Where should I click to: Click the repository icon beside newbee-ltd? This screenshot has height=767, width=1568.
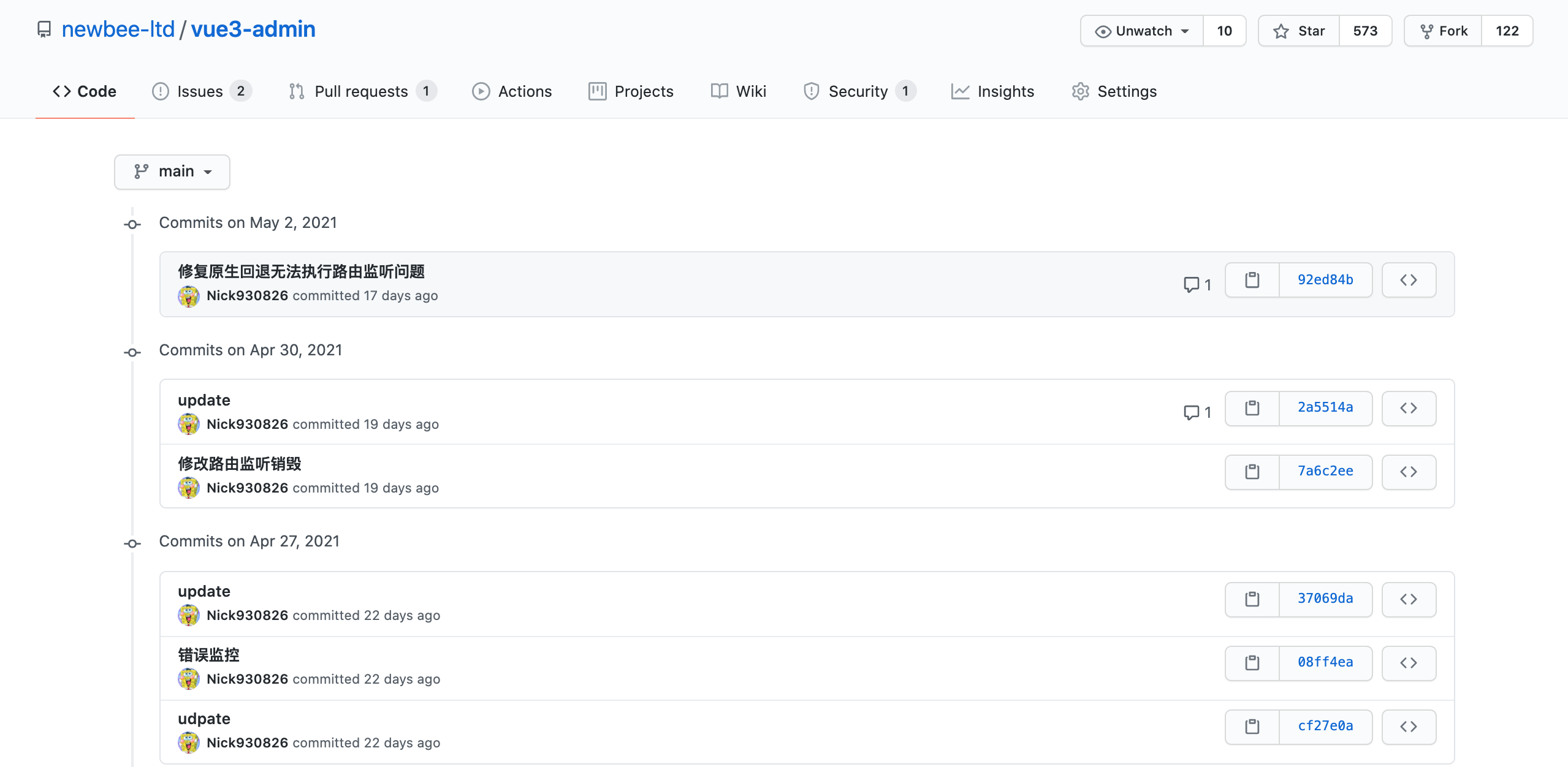tap(44, 29)
